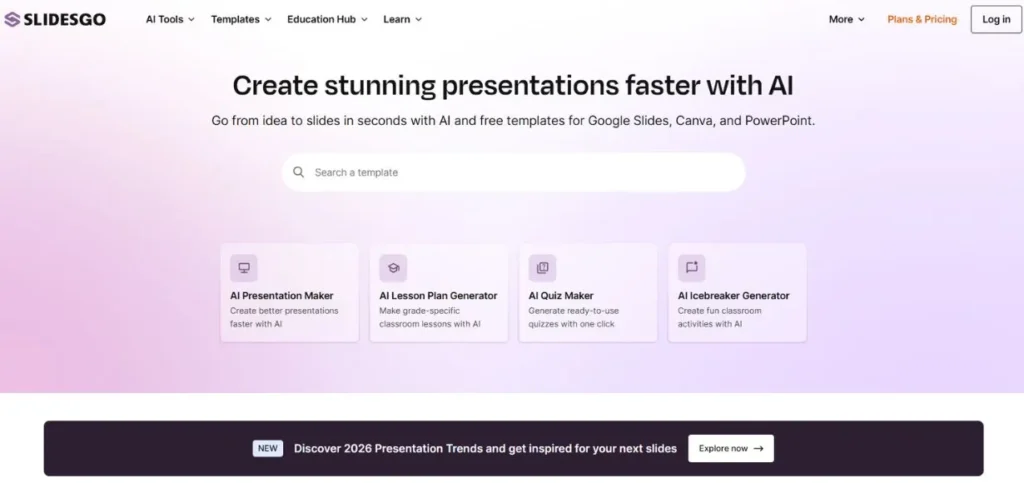Open the Education Hub menu
1024x483 pixels.
click(x=328, y=20)
